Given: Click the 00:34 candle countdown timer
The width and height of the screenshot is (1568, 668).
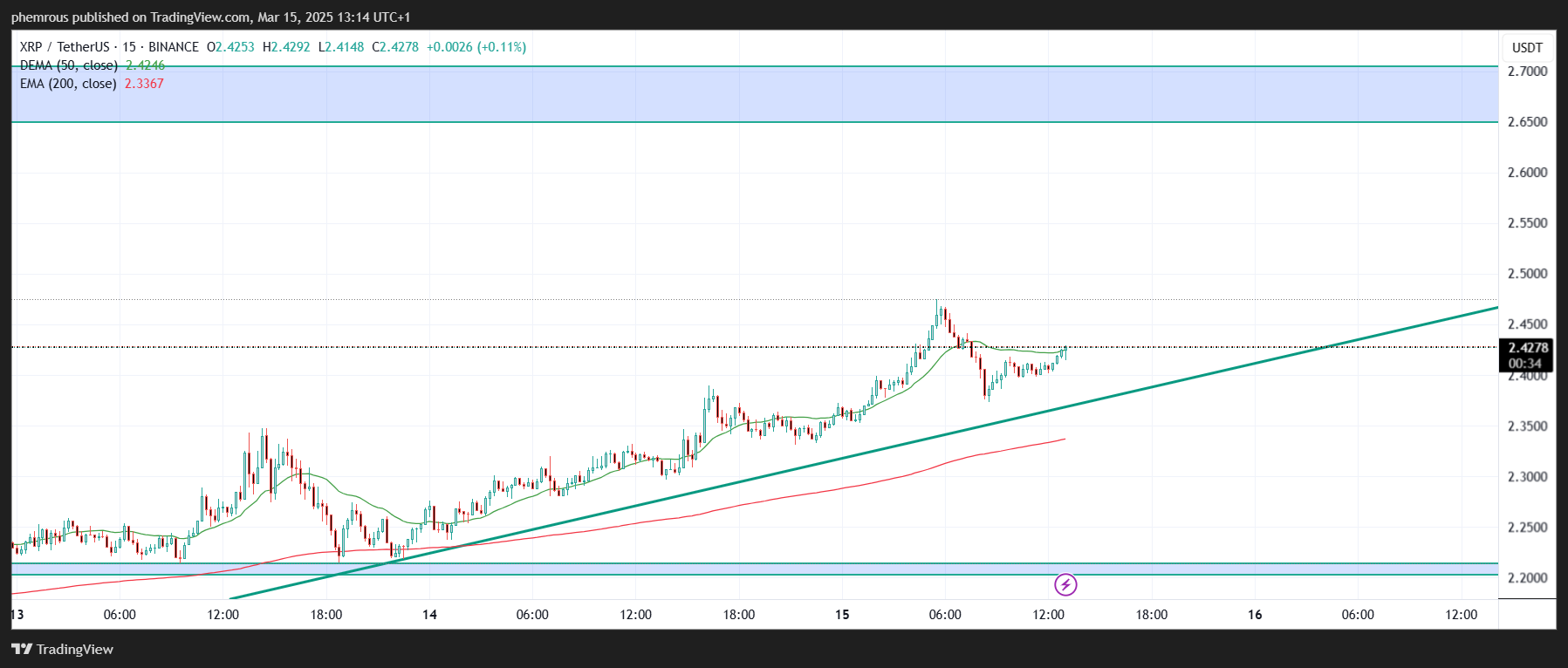Looking at the screenshot, I should pos(1526,364).
